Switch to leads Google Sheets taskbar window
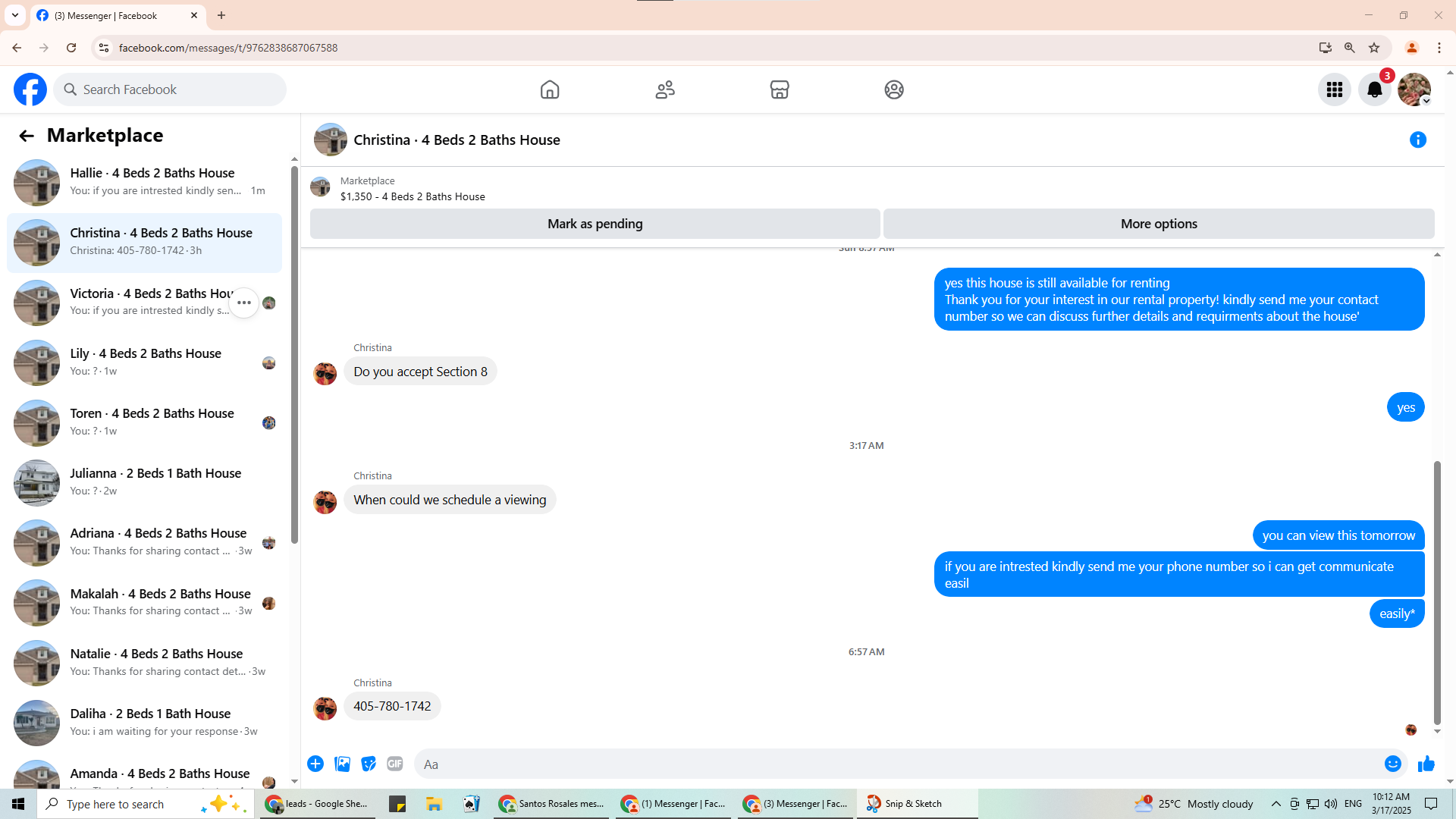This screenshot has width=1456, height=819. 317,804
